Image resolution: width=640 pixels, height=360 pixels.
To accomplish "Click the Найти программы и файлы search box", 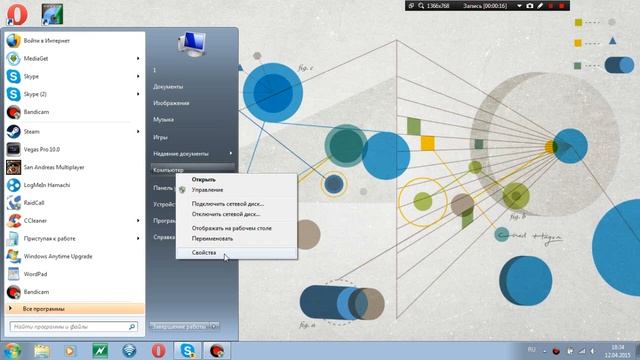I will tap(73, 327).
